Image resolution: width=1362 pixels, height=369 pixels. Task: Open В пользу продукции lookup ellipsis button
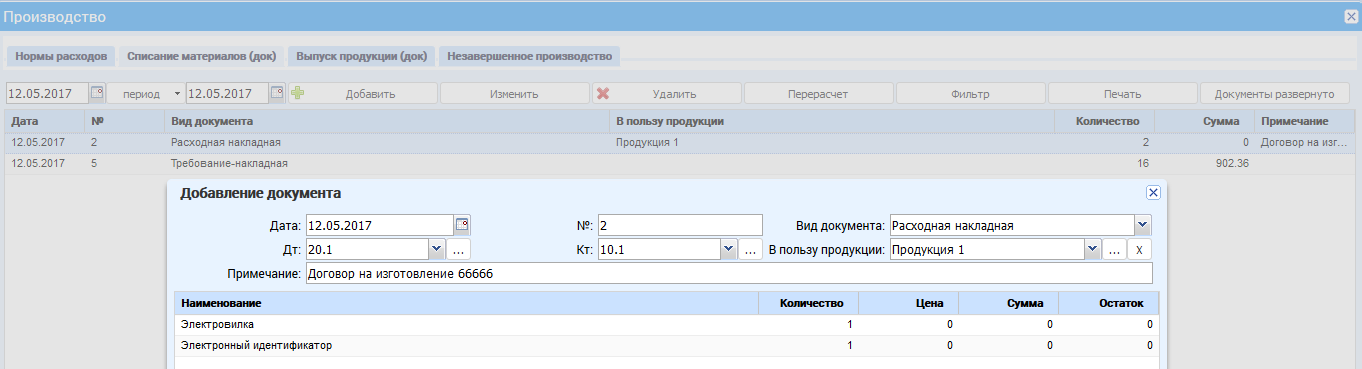pos(1115,250)
